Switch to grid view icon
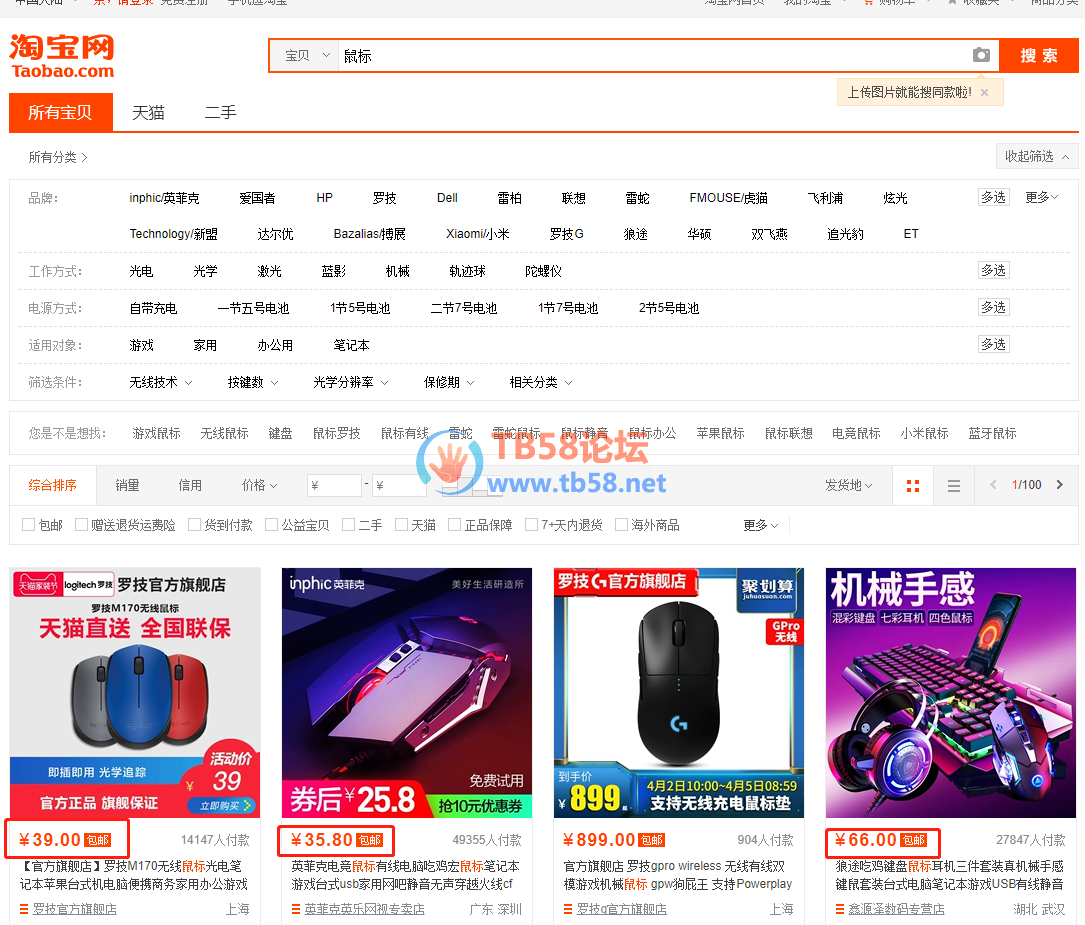The image size is (1085, 925). point(913,486)
